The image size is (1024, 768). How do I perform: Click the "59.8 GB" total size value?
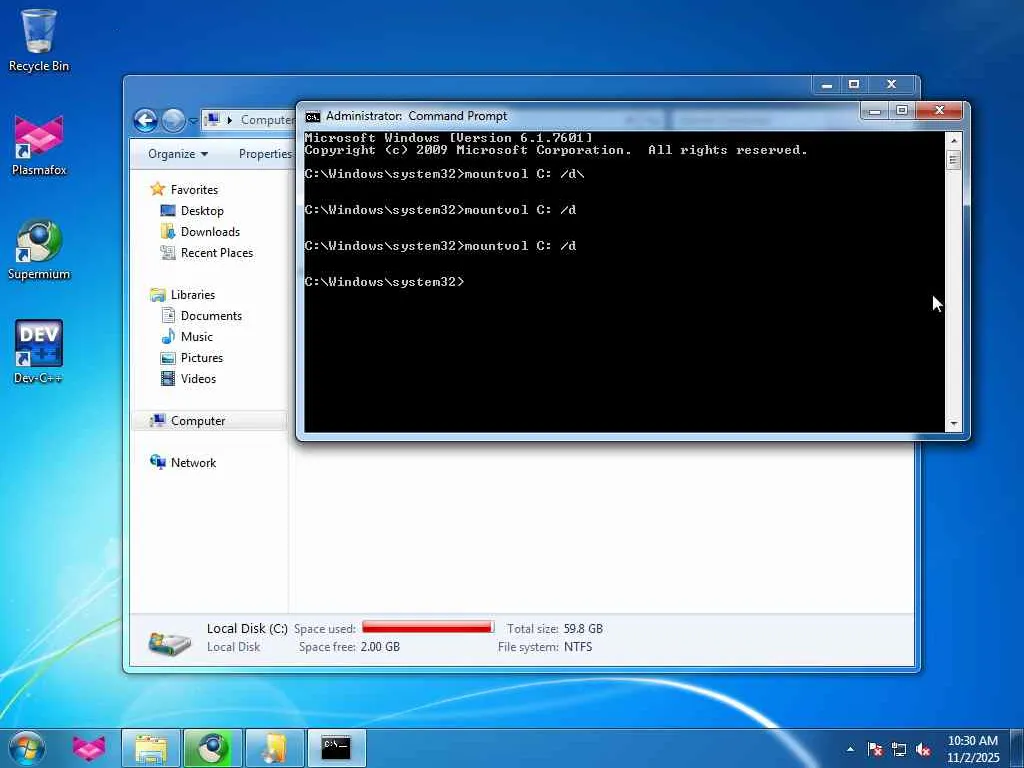point(583,628)
